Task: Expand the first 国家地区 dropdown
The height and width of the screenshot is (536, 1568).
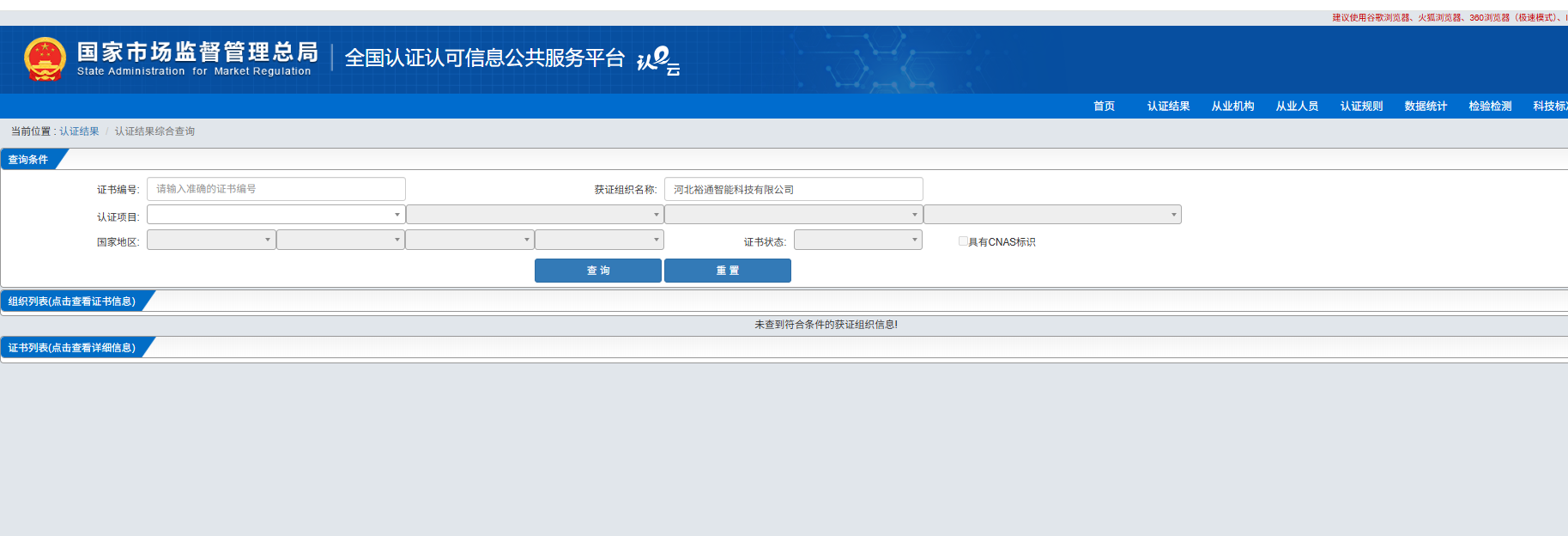Action: (211, 240)
